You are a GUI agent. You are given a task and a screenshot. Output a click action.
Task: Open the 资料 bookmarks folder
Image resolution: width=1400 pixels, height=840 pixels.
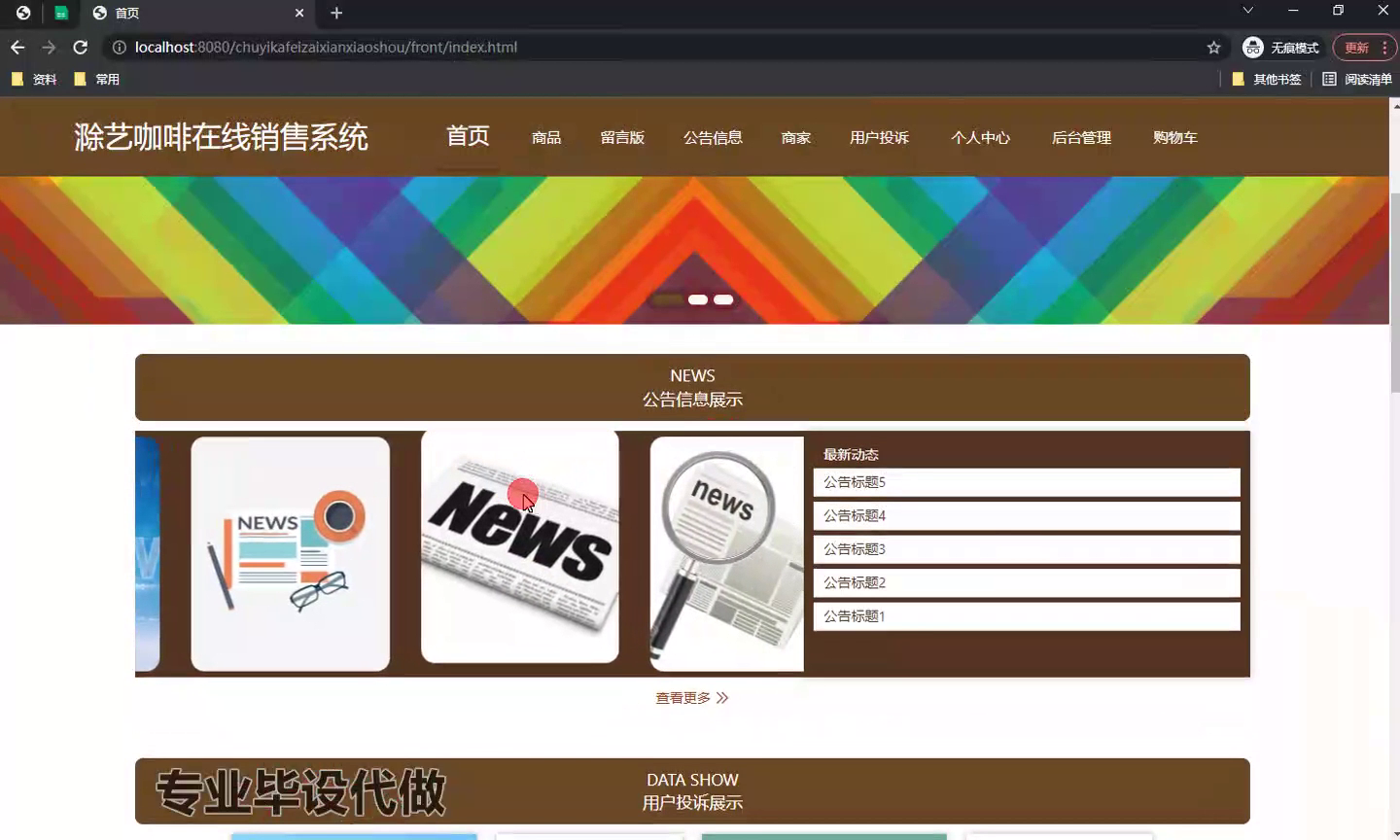pos(34,79)
